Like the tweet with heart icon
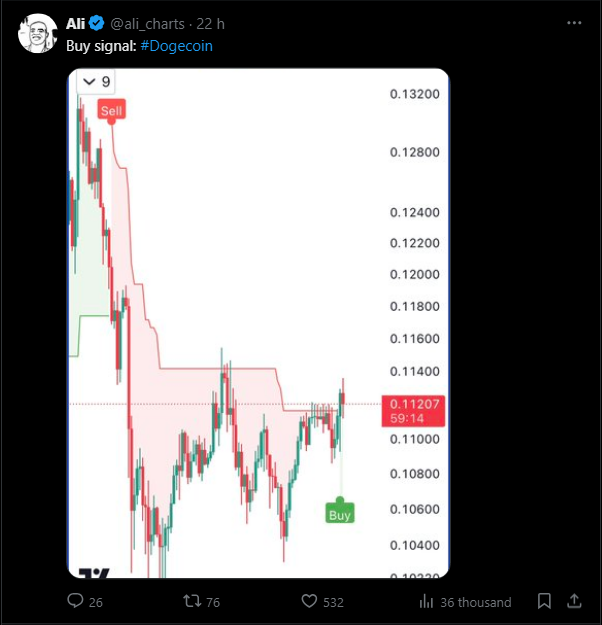Screen dimensions: 602x625 tap(309, 601)
